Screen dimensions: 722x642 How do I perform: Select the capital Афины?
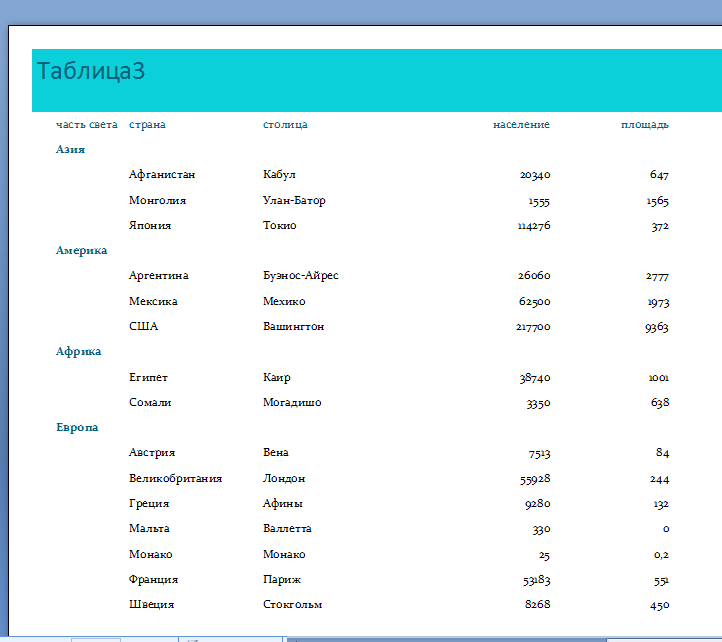(283, 503)
